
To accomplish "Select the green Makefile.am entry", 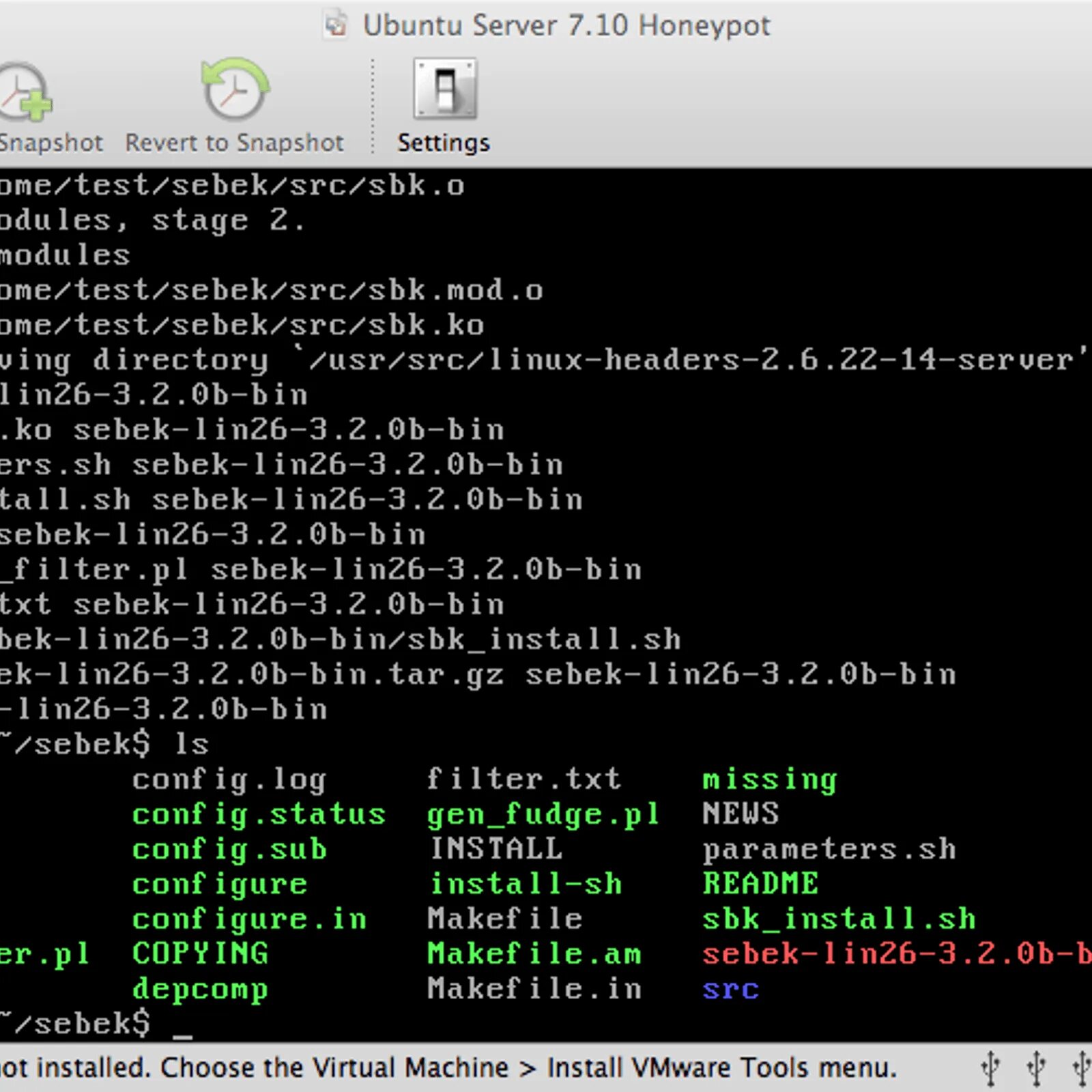I will tap(534, 953).
